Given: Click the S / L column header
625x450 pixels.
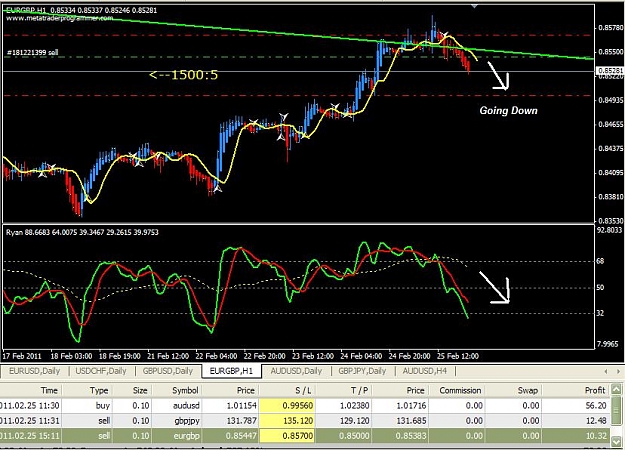Looking at the screenshot, I should pos(287,390).
